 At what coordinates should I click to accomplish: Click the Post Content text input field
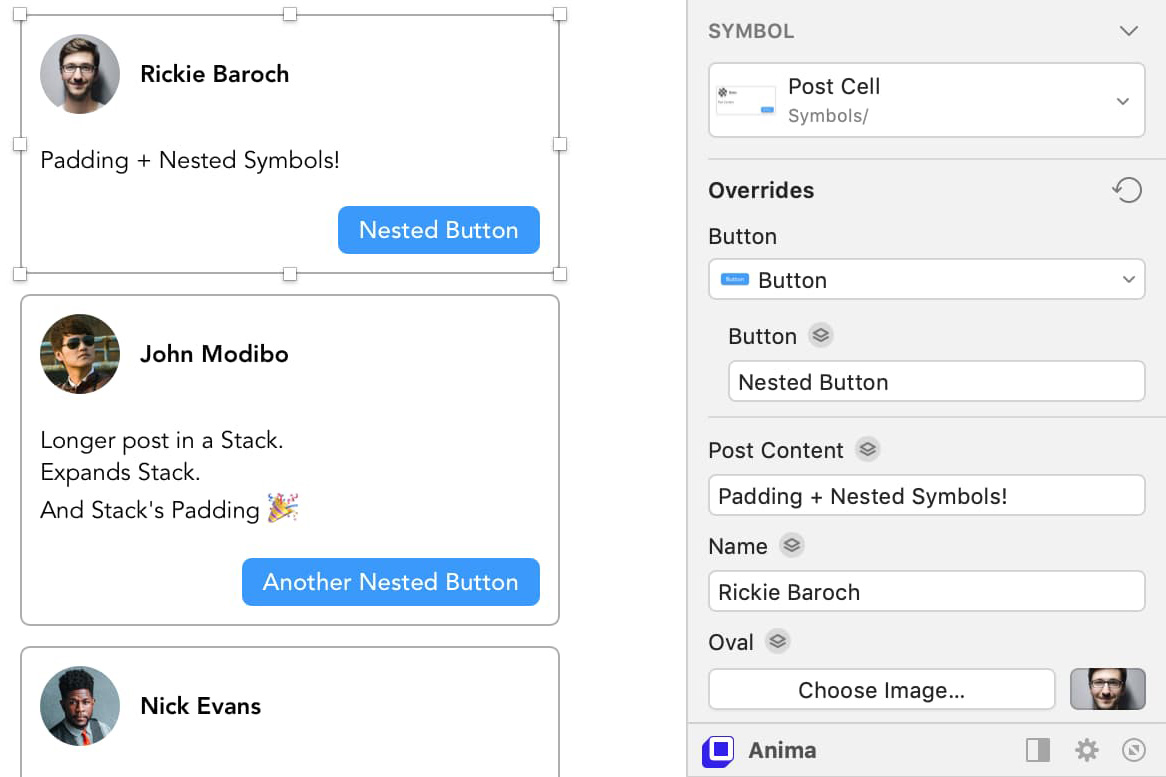[x=927, y=495]
